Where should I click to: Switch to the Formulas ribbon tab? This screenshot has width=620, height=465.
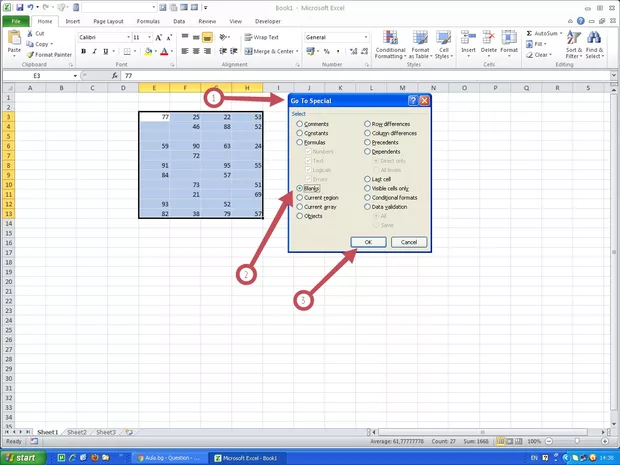(x=148, y=20)
